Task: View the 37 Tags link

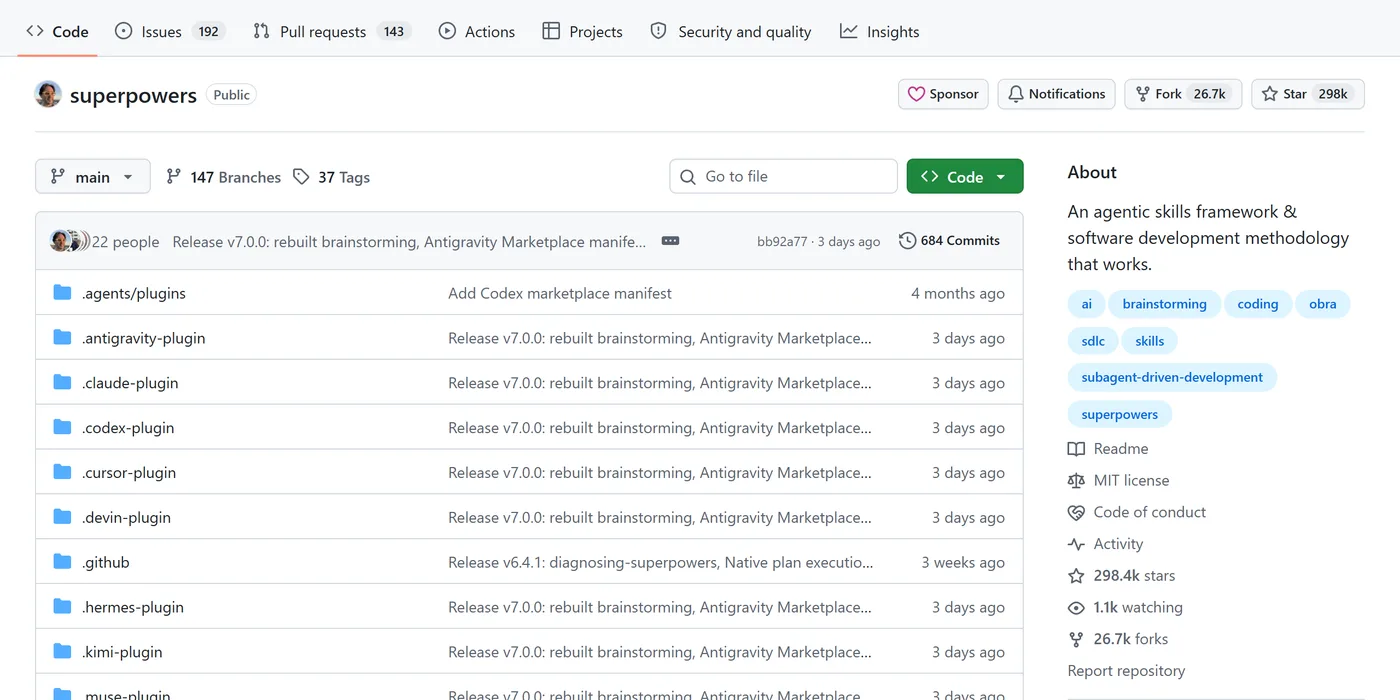Action: (331, 177)
